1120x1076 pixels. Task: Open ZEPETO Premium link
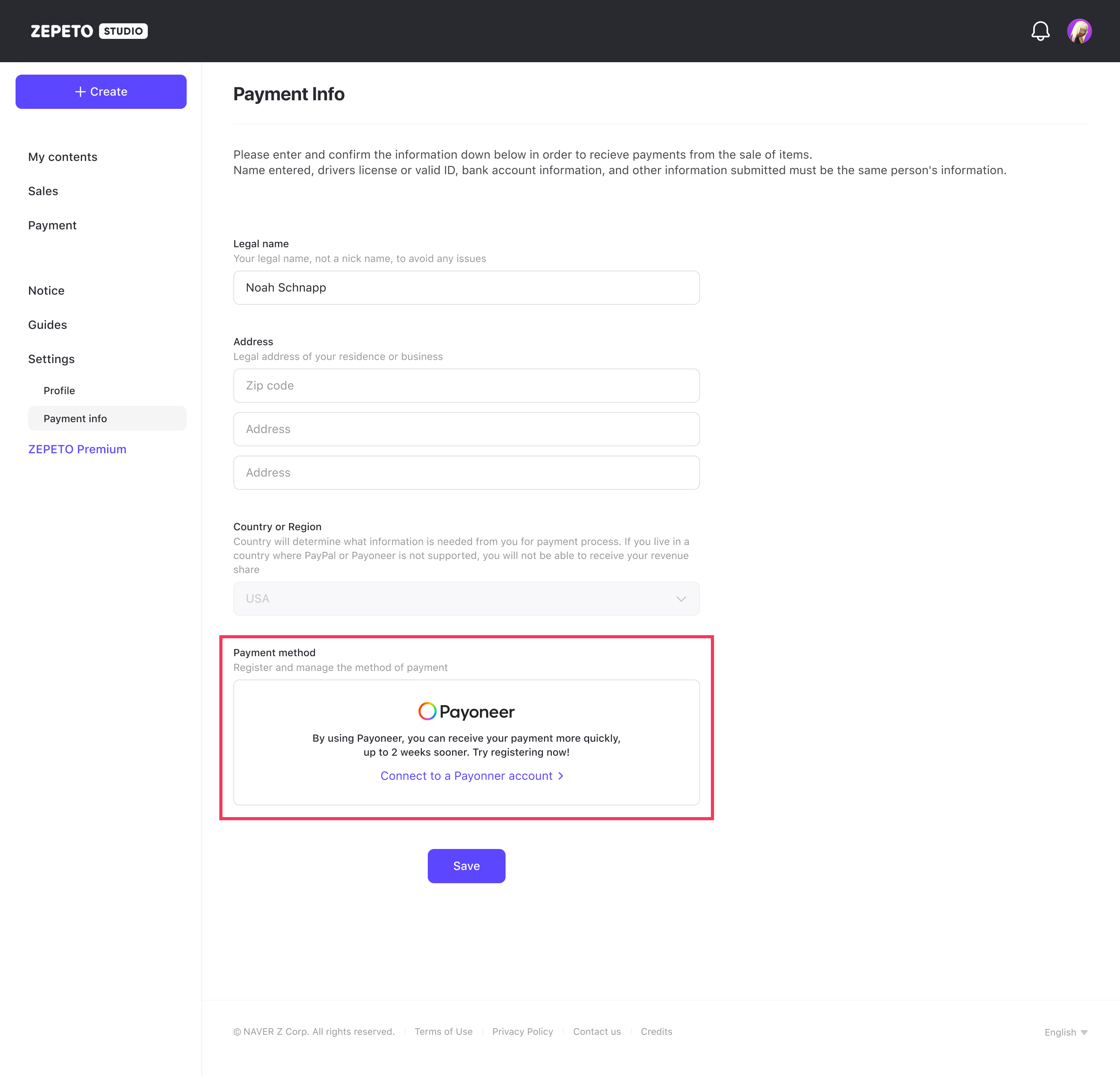(77, 449)
